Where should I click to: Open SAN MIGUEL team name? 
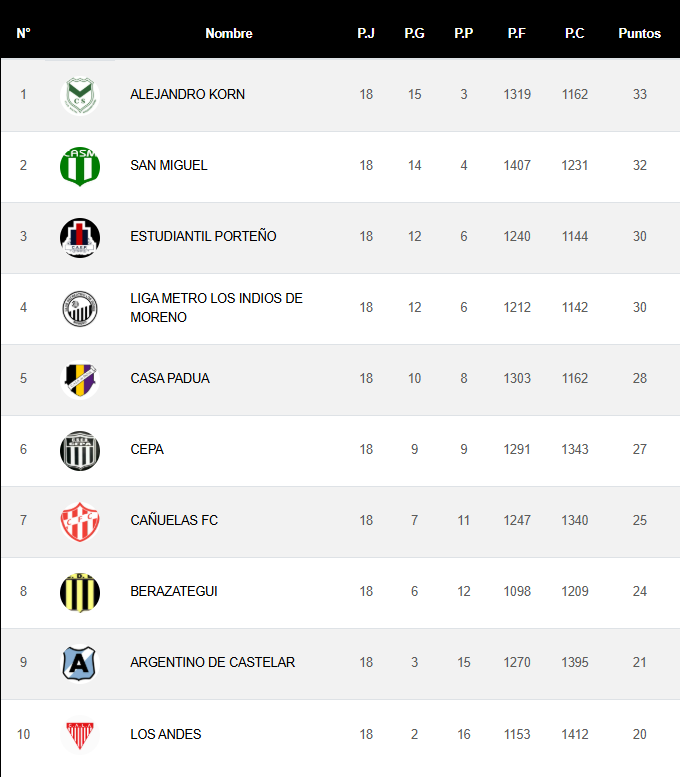tap(169, 166)
